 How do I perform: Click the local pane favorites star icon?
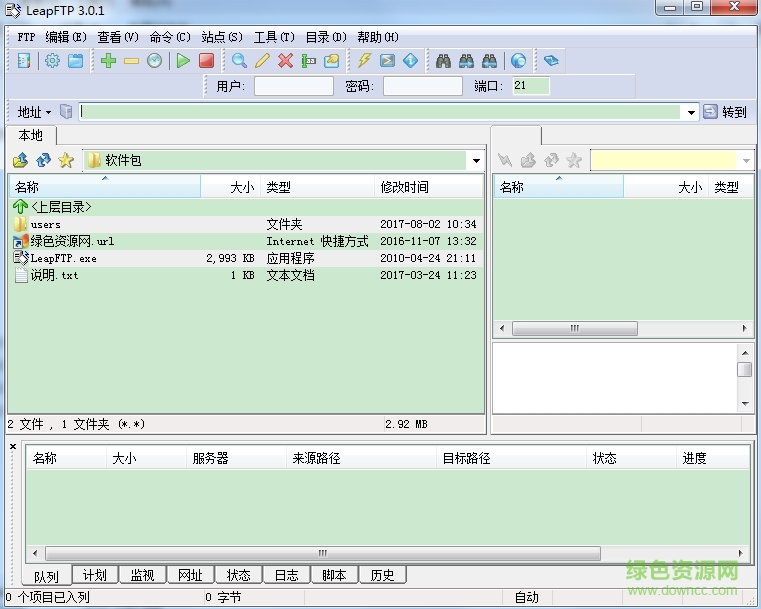pos(66,160)
